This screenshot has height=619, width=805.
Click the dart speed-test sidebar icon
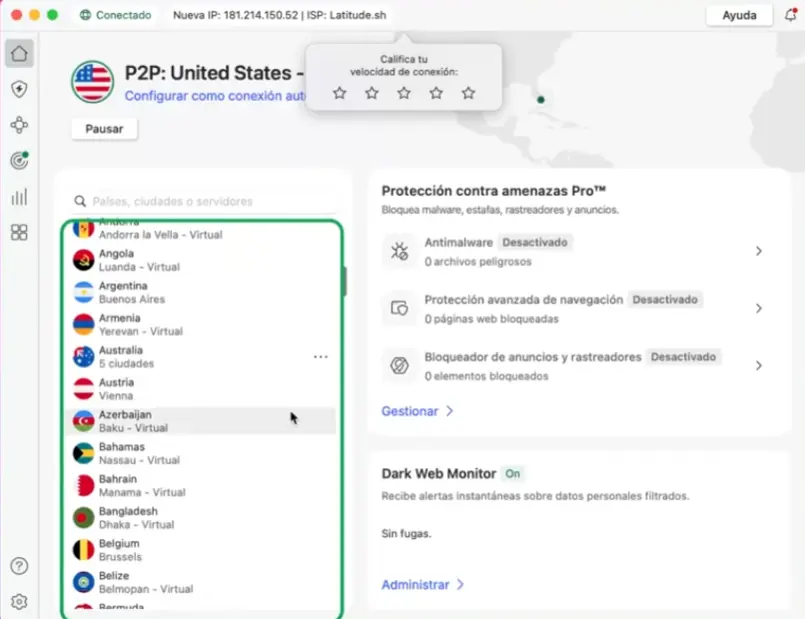tap(18, 160)
